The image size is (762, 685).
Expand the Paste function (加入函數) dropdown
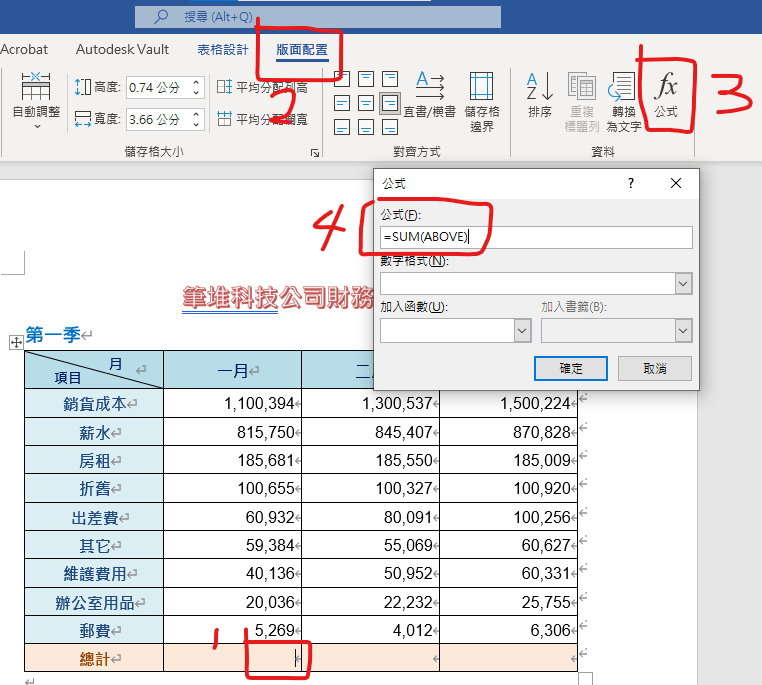[x=522, y=331]
